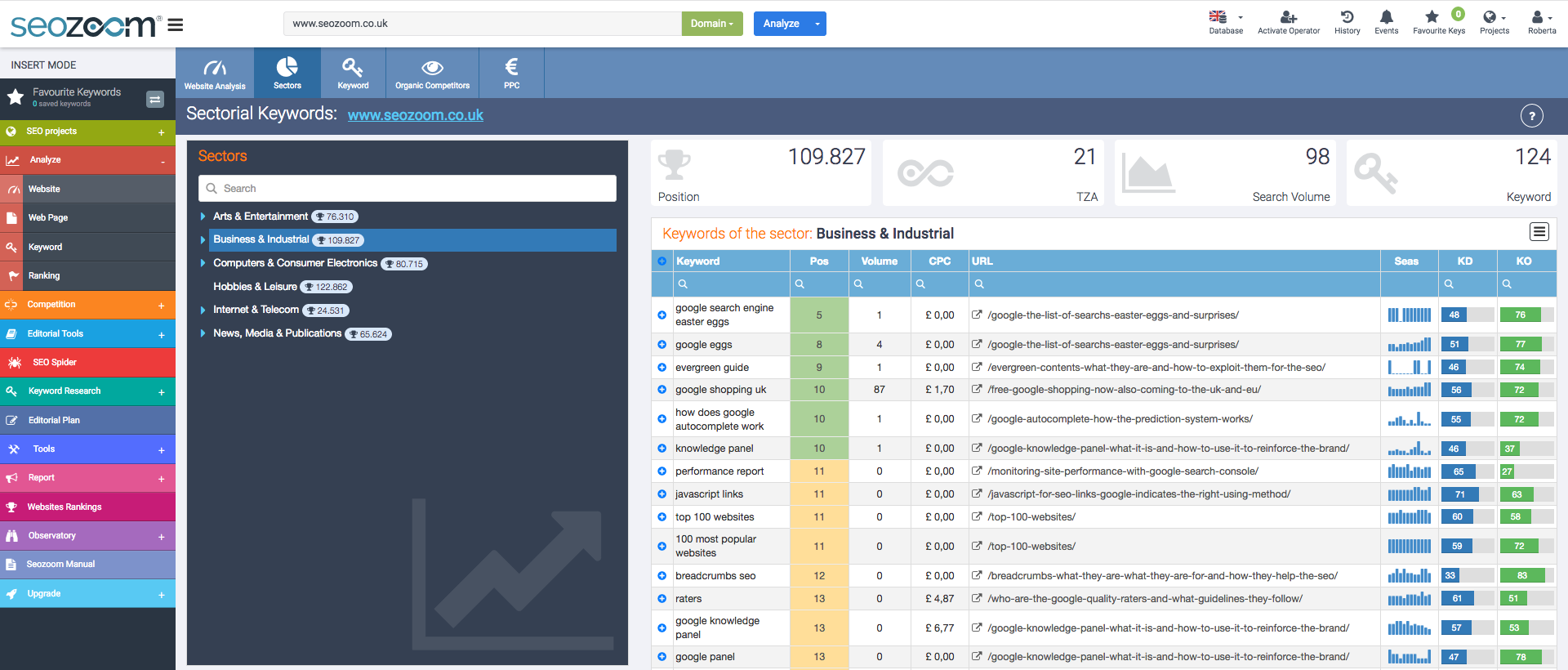Open Web Page item in sidebar
Viewport: 1568px width, 670px height.
[87, 218]
